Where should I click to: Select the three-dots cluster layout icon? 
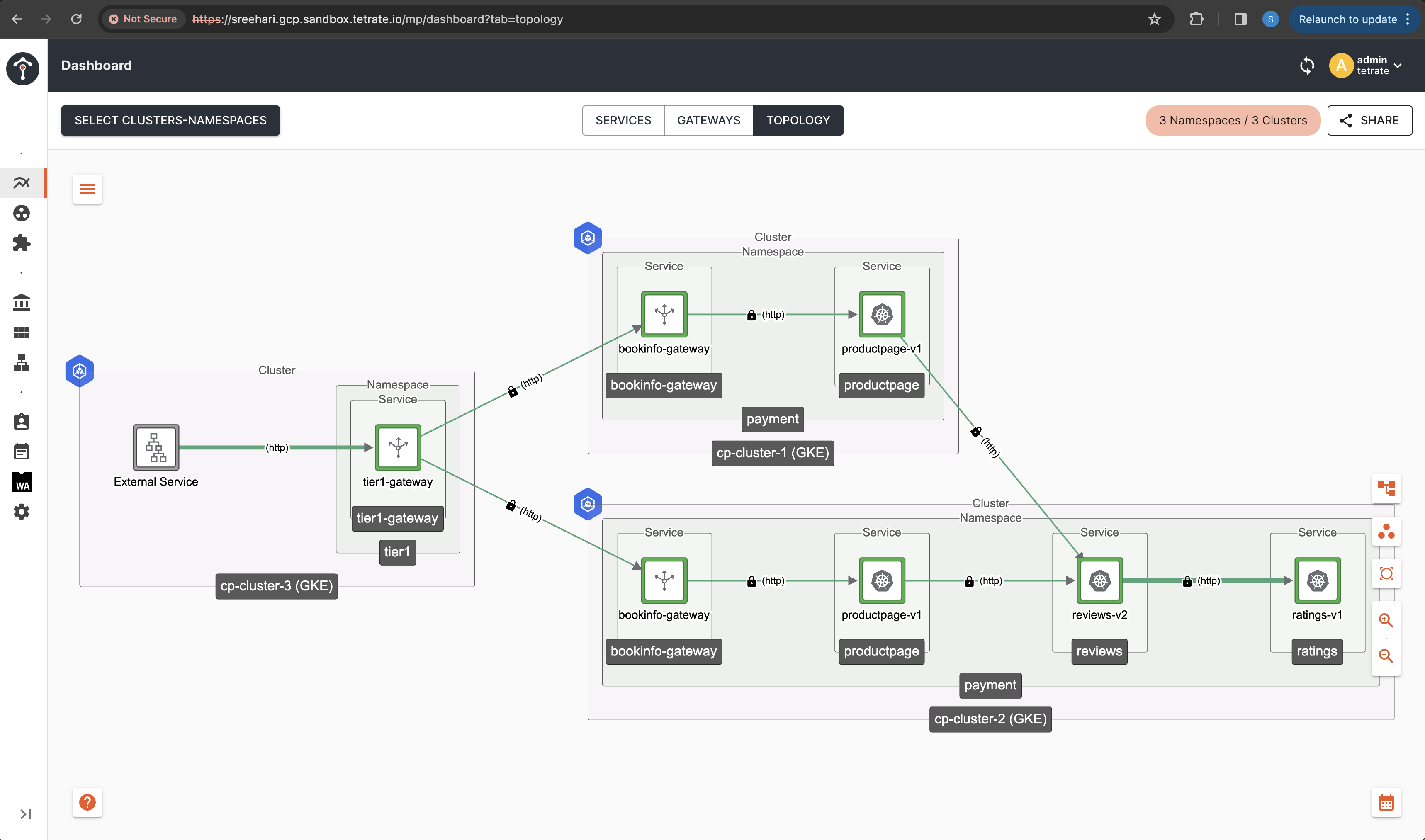pos(1386,532)
